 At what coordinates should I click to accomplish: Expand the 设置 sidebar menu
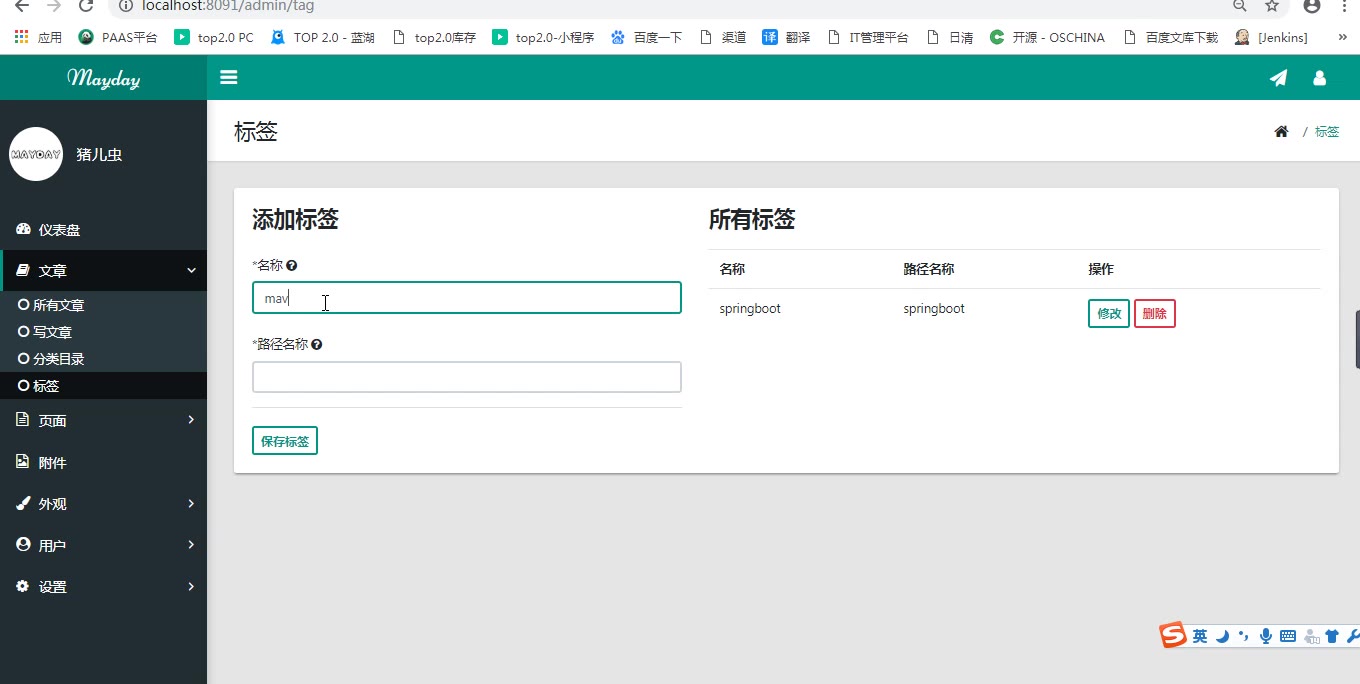coord(103,587)
